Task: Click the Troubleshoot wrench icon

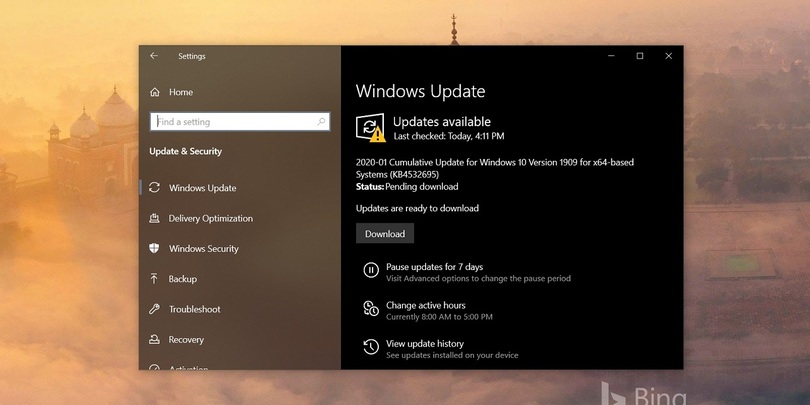Action: 154,309
